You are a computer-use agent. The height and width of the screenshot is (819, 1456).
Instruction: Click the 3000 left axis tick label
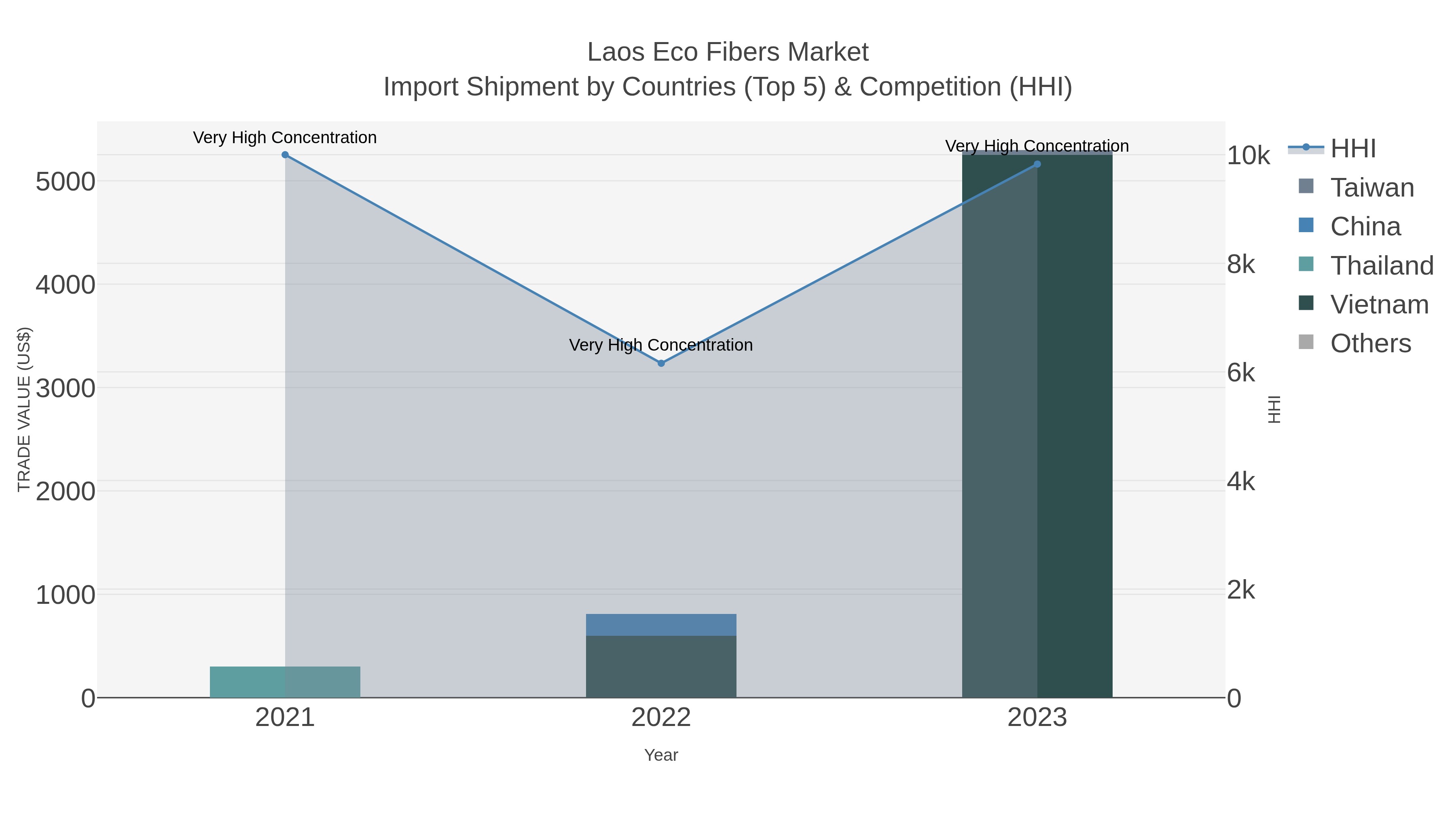[66, 388]
